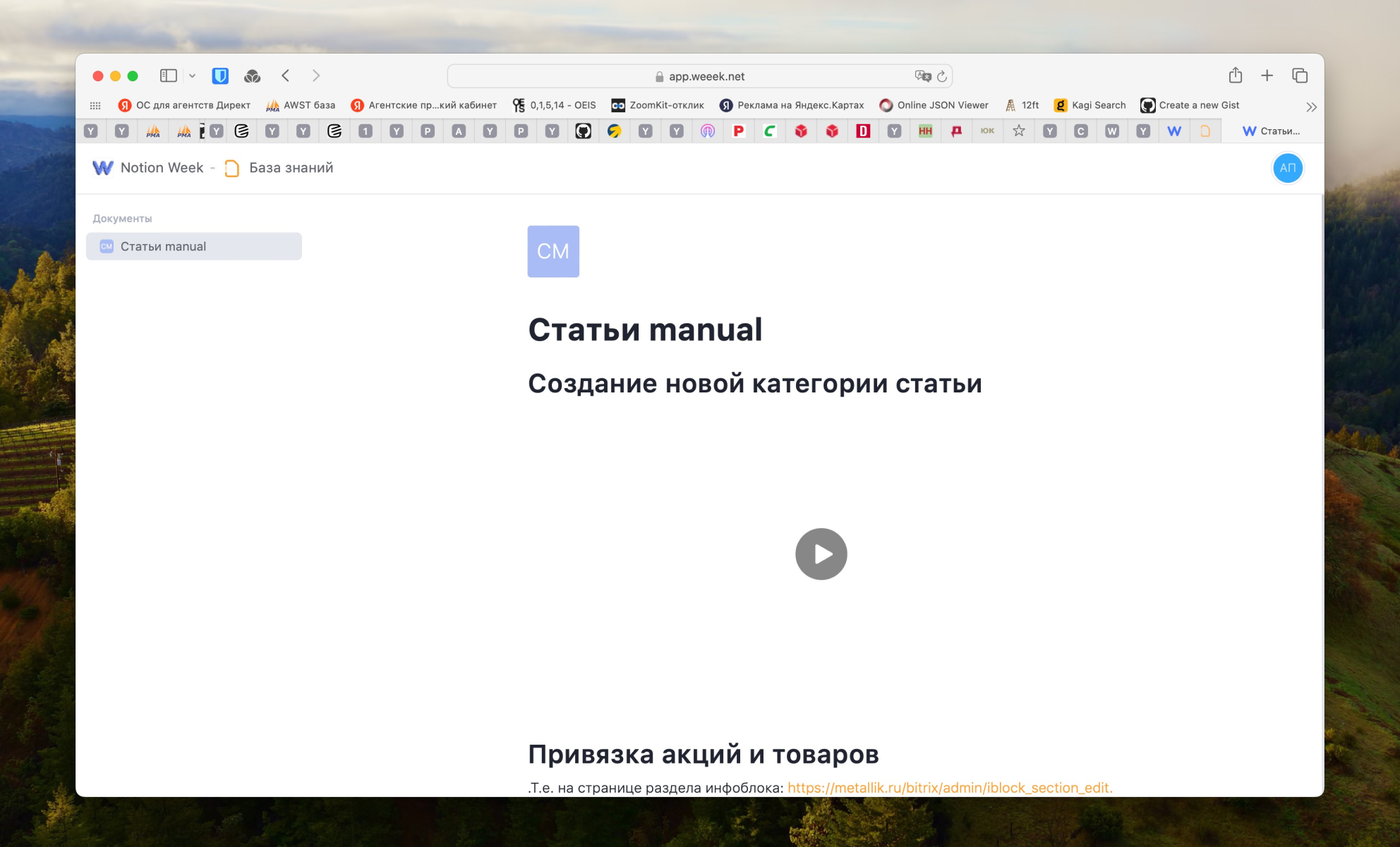Open the GitHub pinned tab
Viewport: 1400px width, 847px height.
point(584,131)
